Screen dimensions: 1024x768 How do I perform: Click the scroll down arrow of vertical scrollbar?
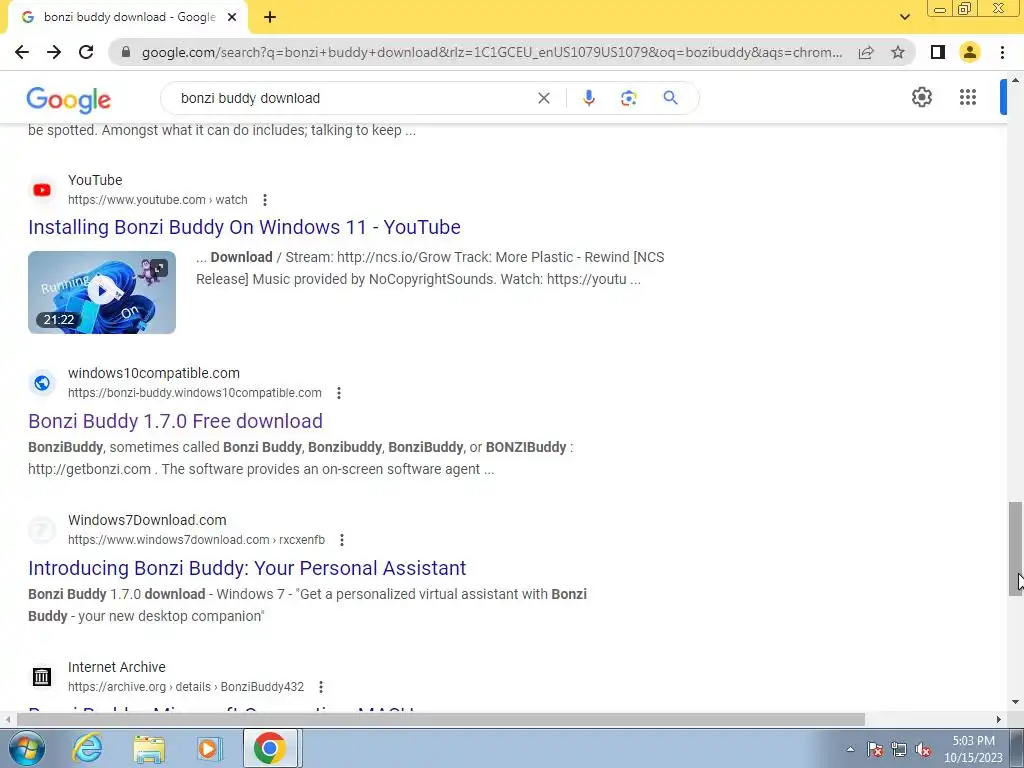pyautogui.click(x=1015, y=703)
